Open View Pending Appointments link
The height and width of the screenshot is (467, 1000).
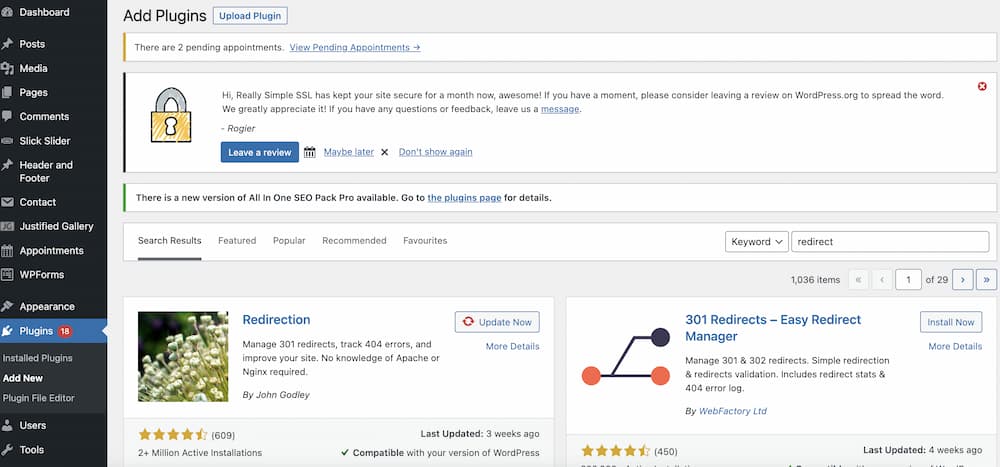pyautogui.click(x=355, y=47)
